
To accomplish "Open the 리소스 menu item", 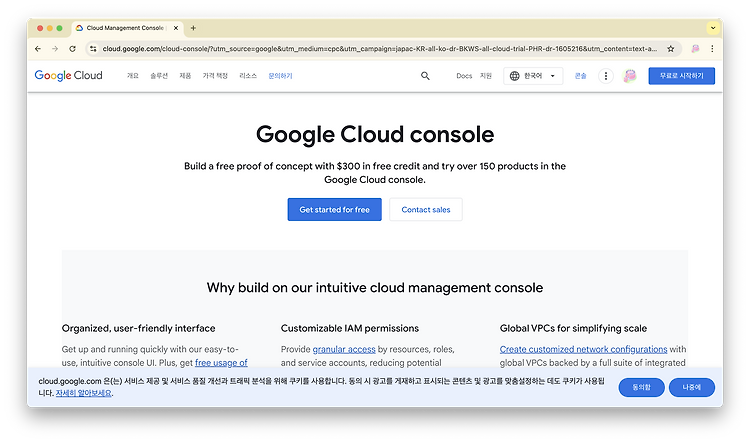I will click(x=248, y=76).
